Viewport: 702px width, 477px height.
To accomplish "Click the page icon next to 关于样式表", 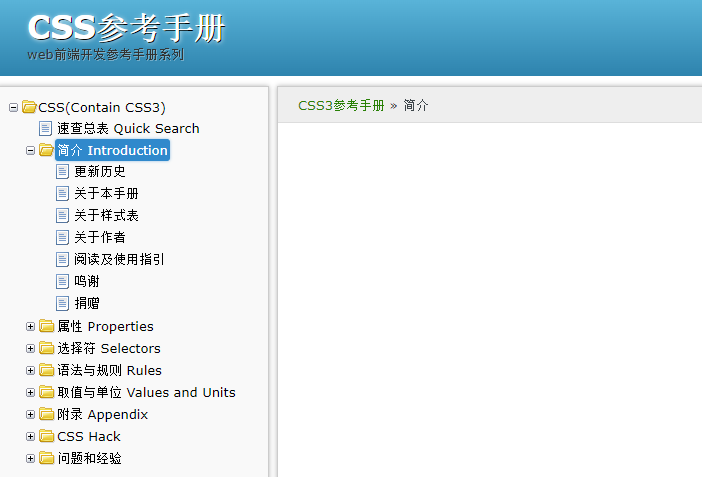I will pos(63,216).
